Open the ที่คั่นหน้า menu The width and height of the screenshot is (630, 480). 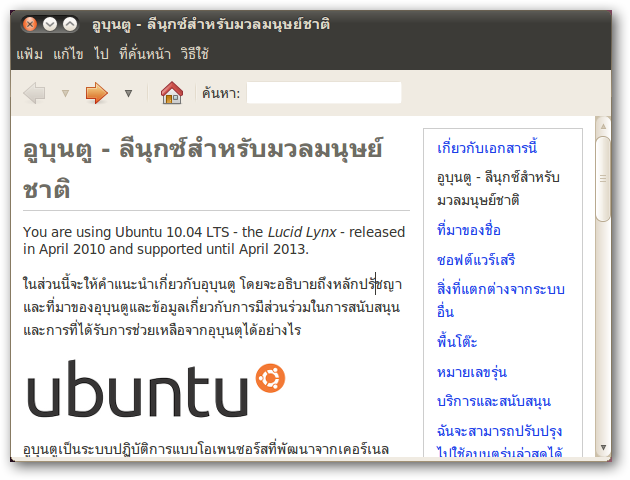coord(145,53)
